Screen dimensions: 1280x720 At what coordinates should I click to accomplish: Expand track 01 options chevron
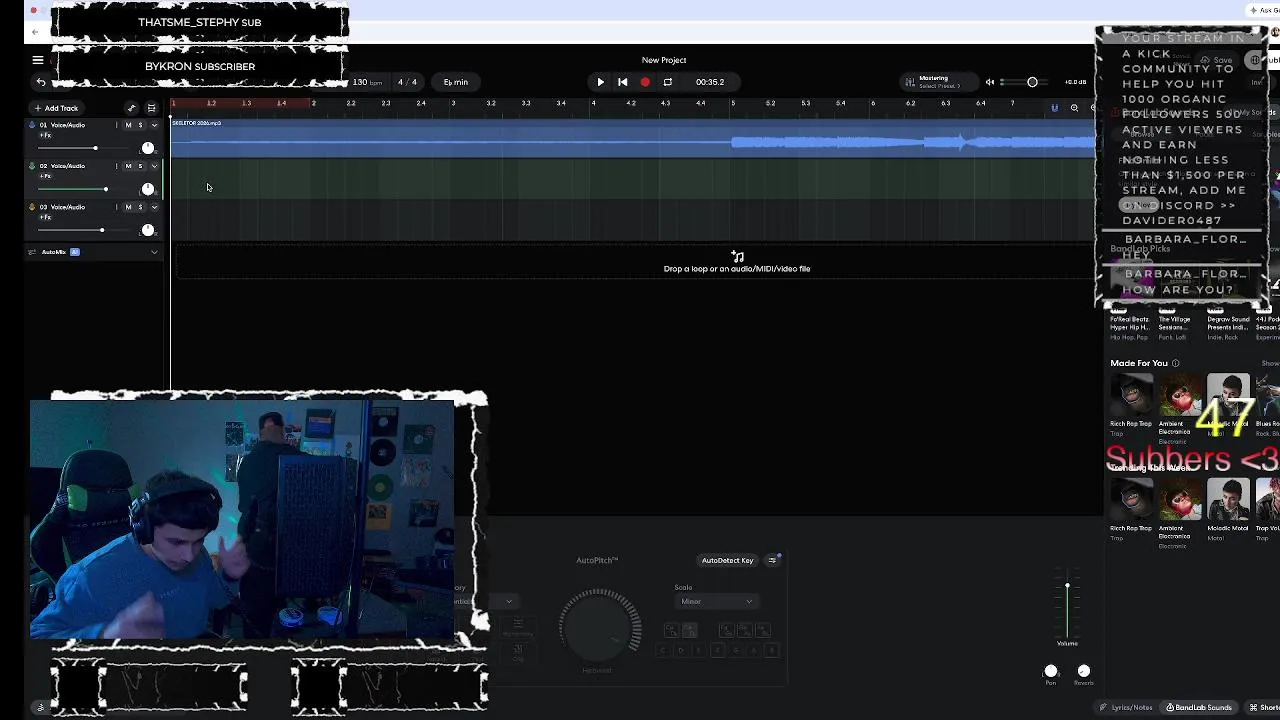[x=154, y=125]
